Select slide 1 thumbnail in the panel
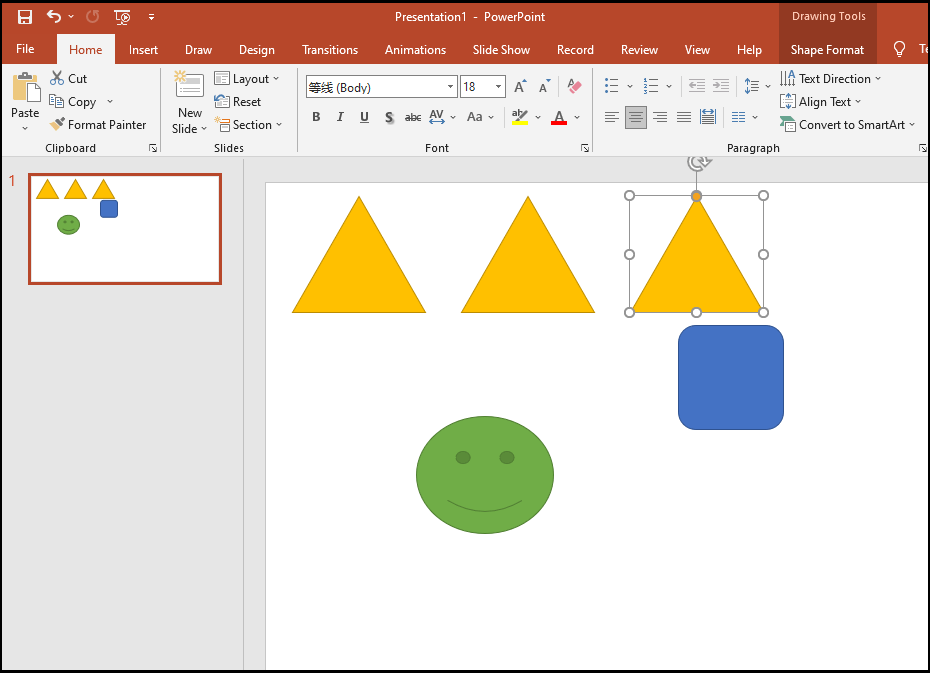This screenshot has height=673, width=930. click(124, 228)
